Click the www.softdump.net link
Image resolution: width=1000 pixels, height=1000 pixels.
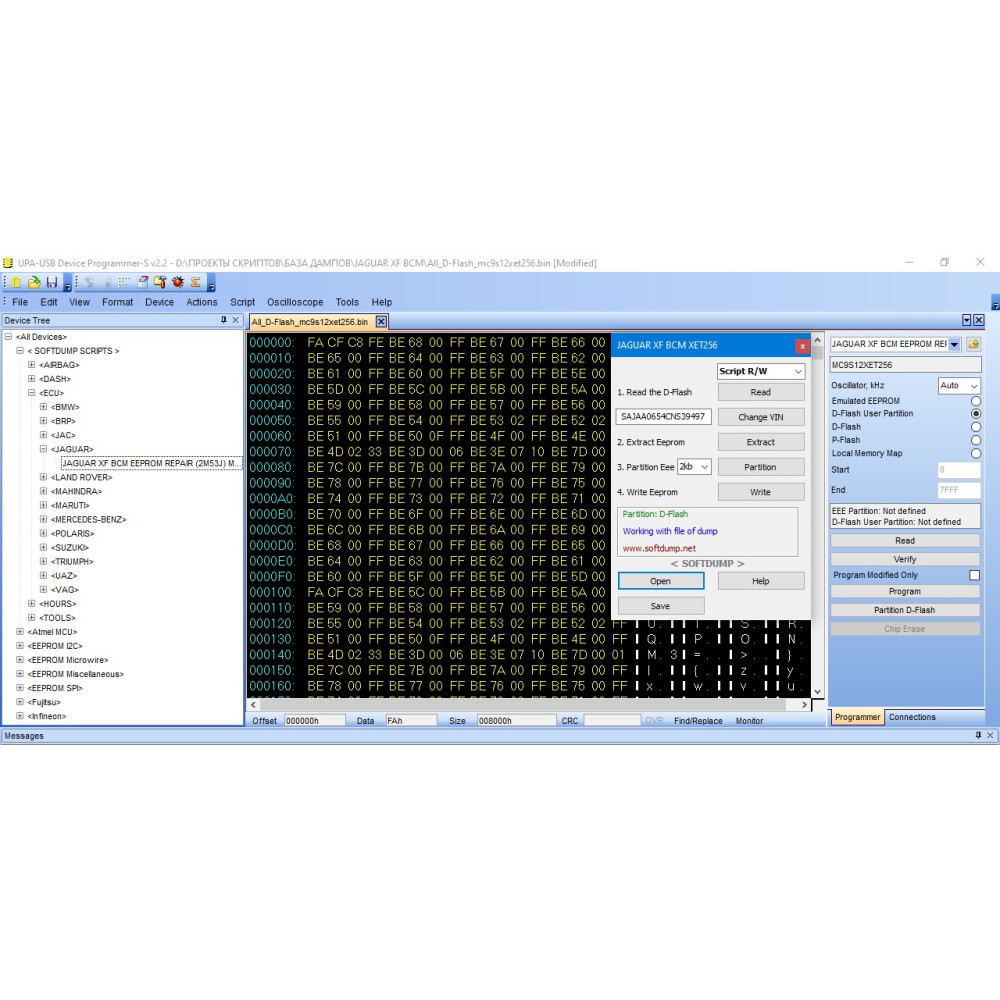tap(659, 548)
